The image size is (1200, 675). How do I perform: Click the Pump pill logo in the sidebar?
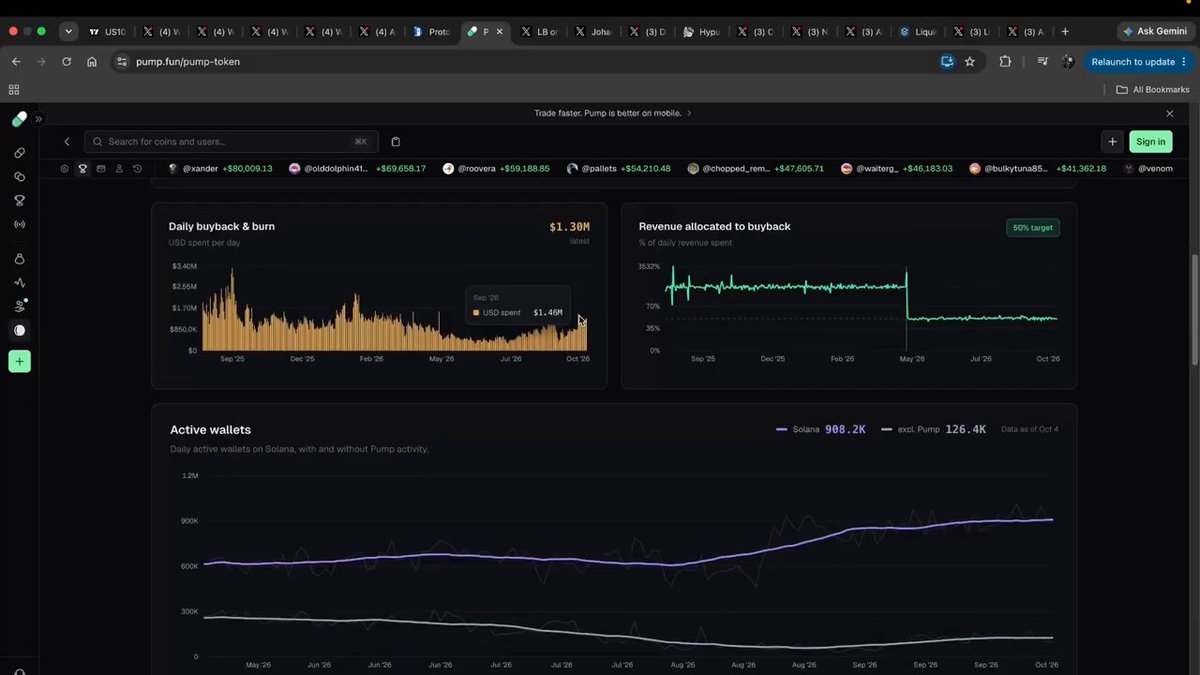(x=19, y=119)
